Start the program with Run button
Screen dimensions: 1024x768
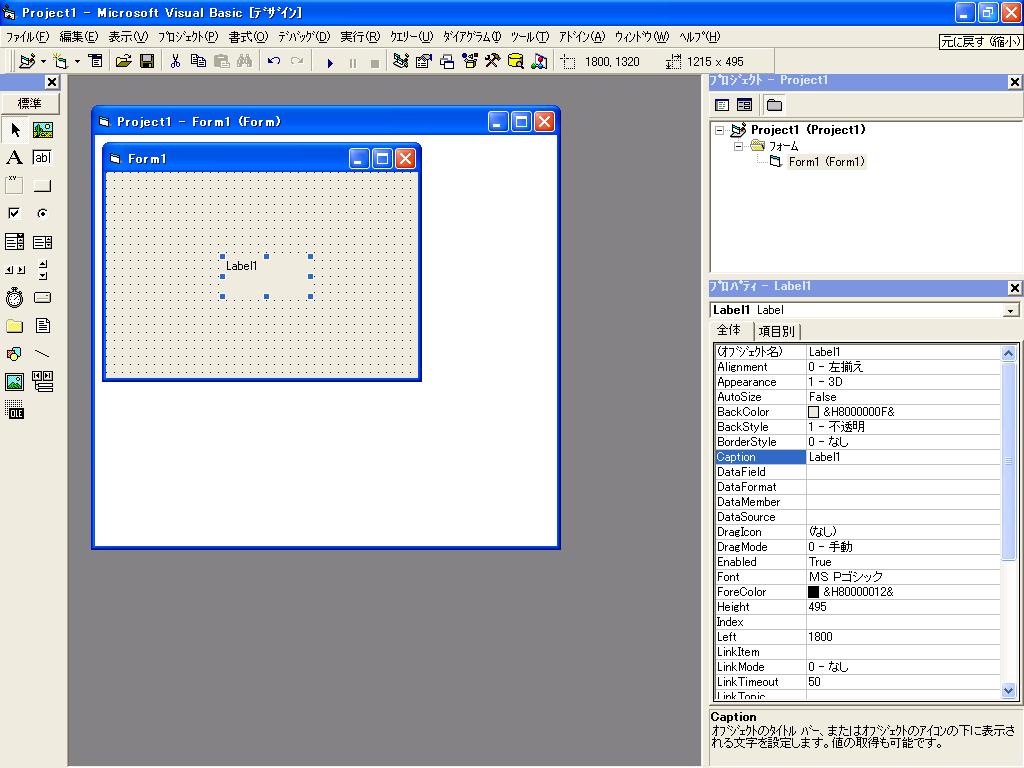(x=330, y=63)
